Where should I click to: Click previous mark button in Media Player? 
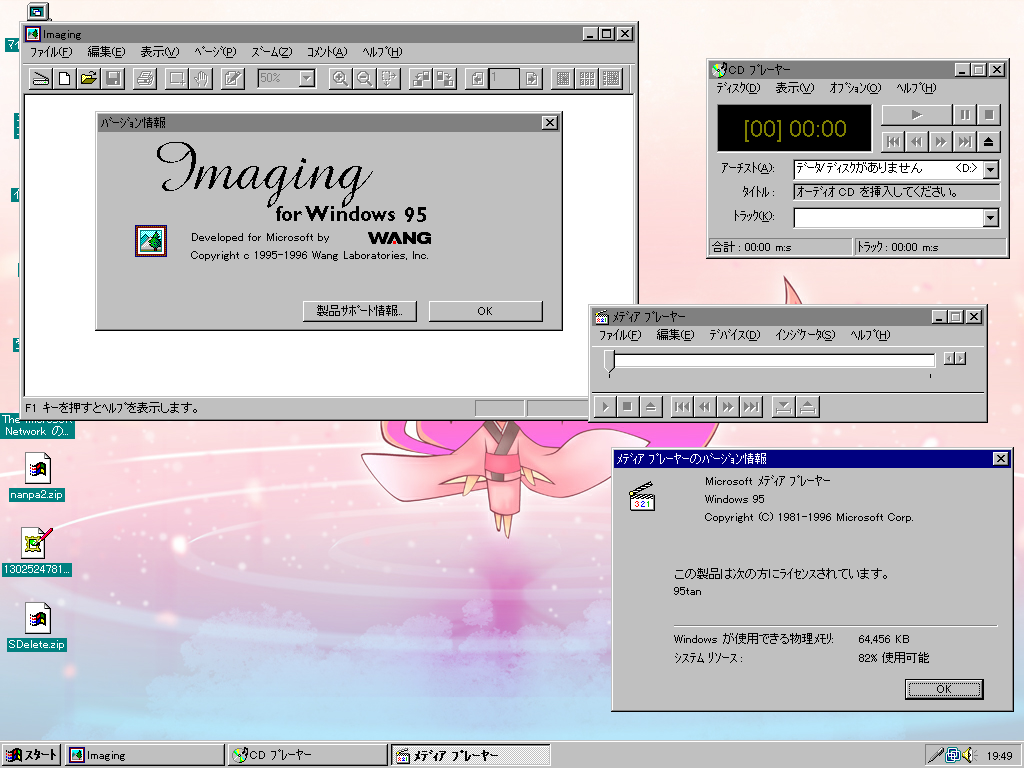[x=682, y=407]
